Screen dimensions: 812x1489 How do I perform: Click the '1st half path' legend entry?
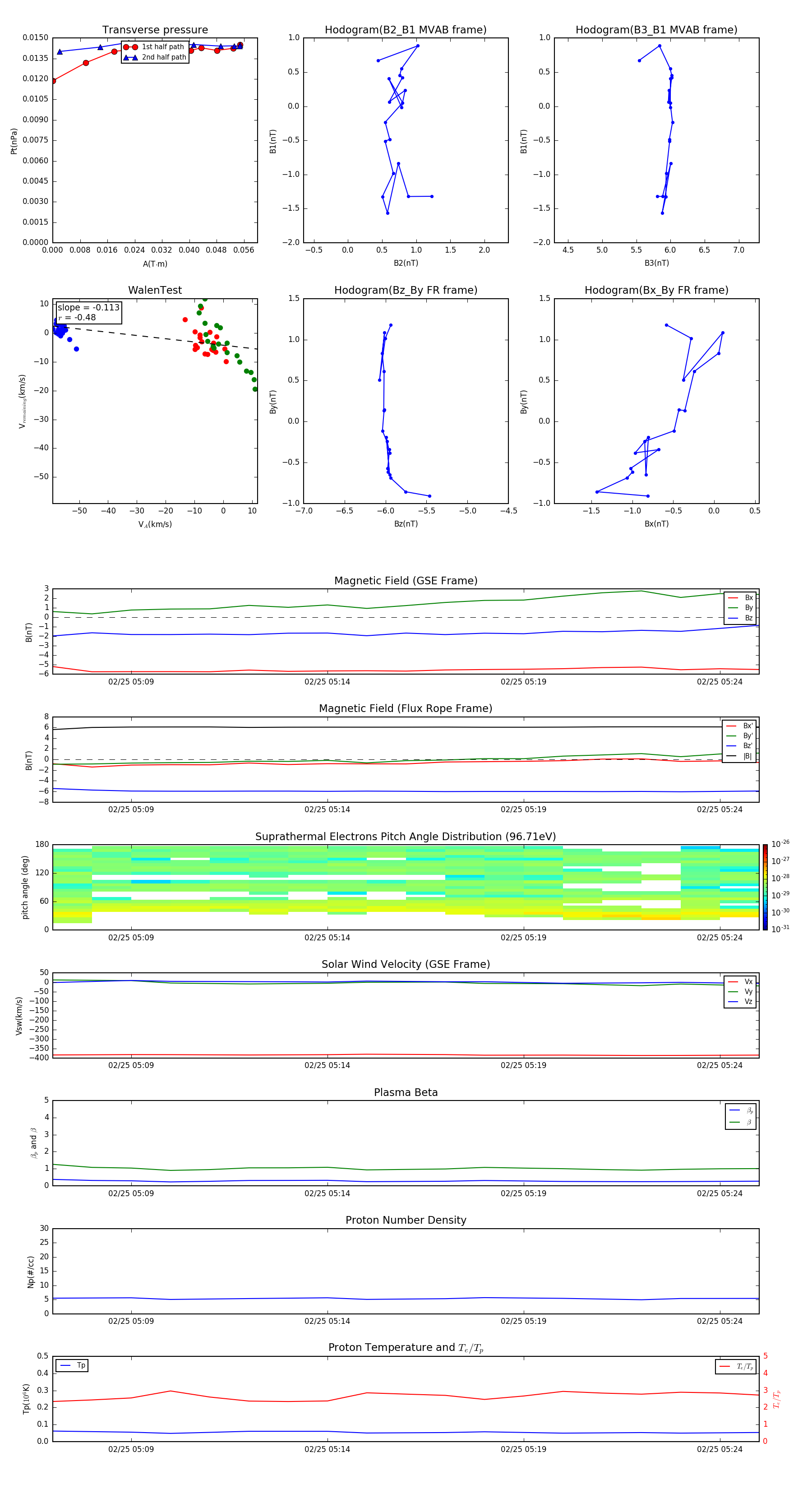click(x=154, y=47)
